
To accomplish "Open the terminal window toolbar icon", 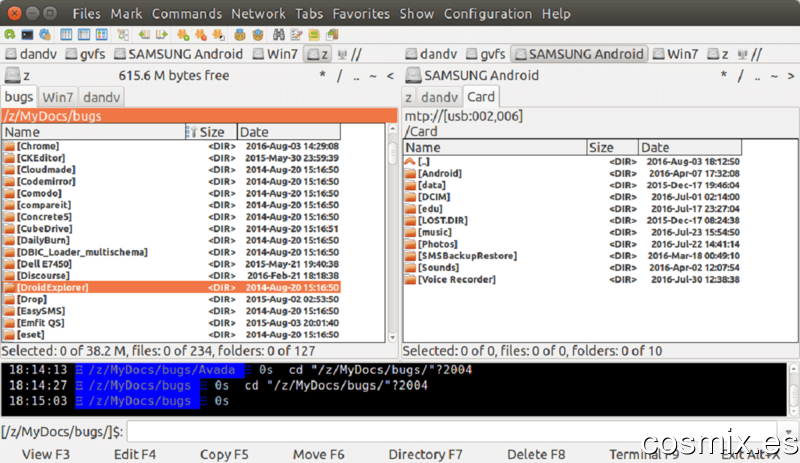I will coord(27,35).
